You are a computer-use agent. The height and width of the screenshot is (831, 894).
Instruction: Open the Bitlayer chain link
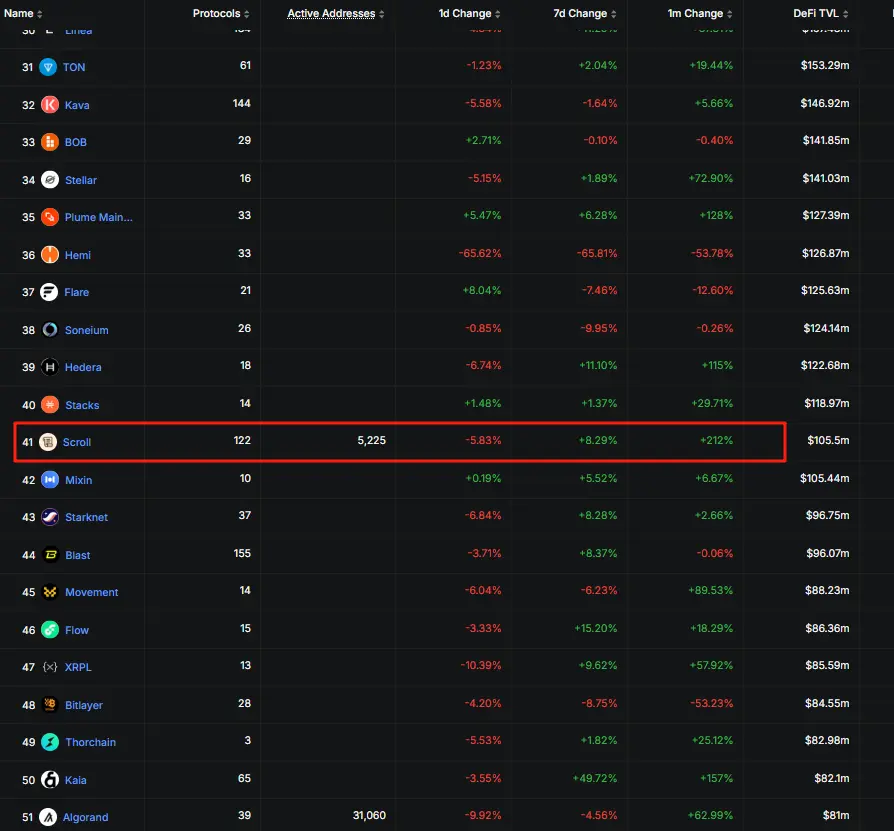[x=84, y=705]
